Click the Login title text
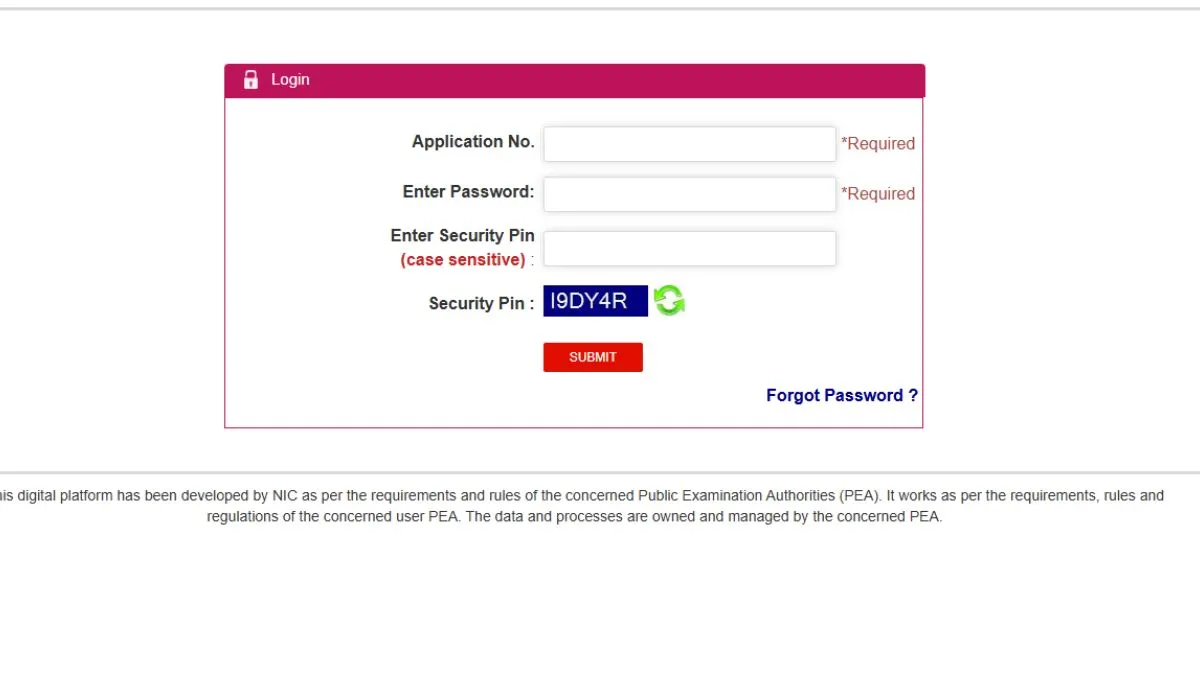 (290, 80)
